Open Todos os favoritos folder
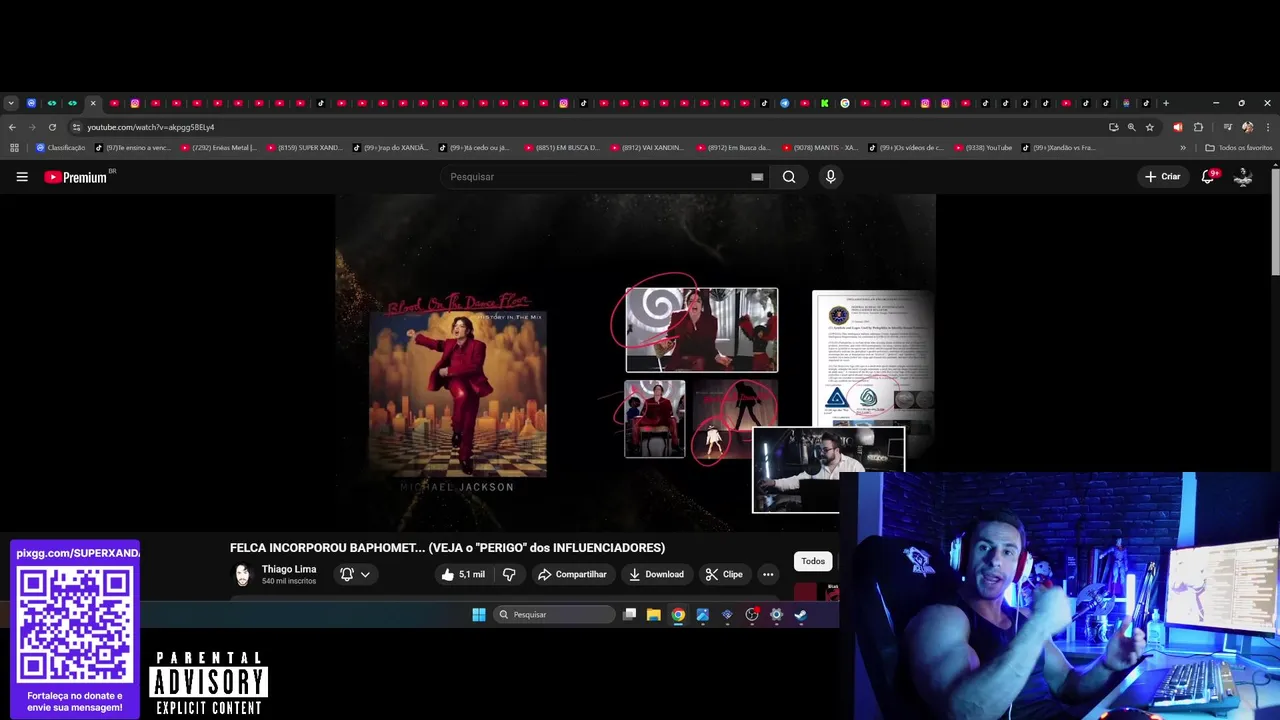The height and width of the screenshot is (720, 1280). [x=1239, y=148]
